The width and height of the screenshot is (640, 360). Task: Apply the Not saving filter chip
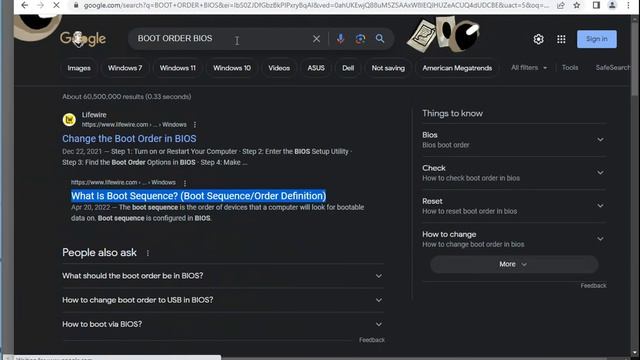pos(388,68)
